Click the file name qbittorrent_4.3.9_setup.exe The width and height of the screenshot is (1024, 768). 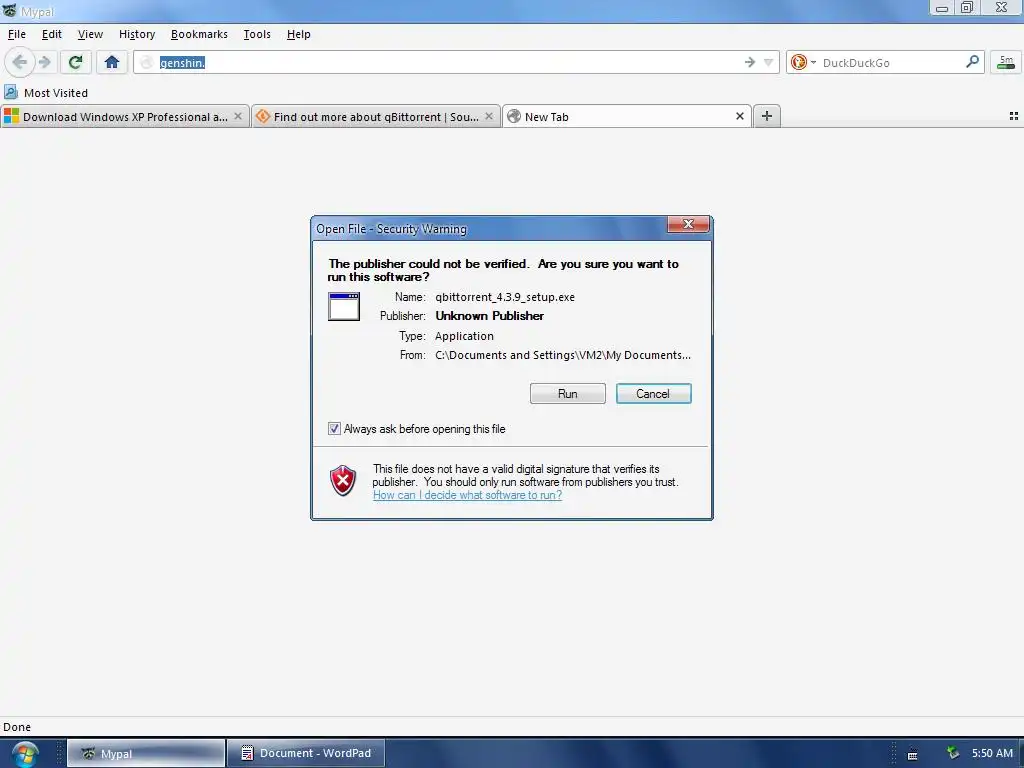tap(505, 297)
